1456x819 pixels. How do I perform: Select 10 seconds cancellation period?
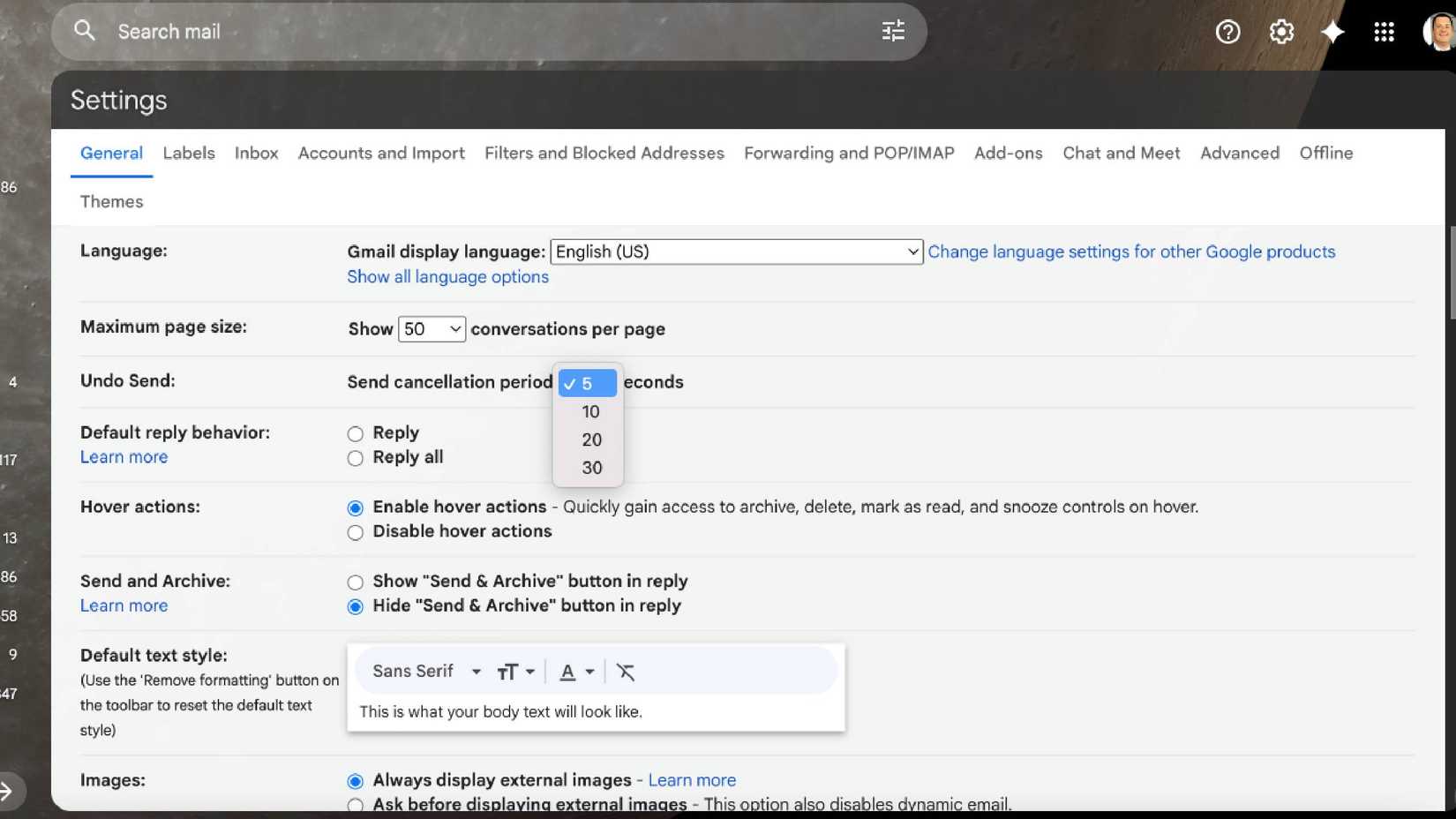589,411
